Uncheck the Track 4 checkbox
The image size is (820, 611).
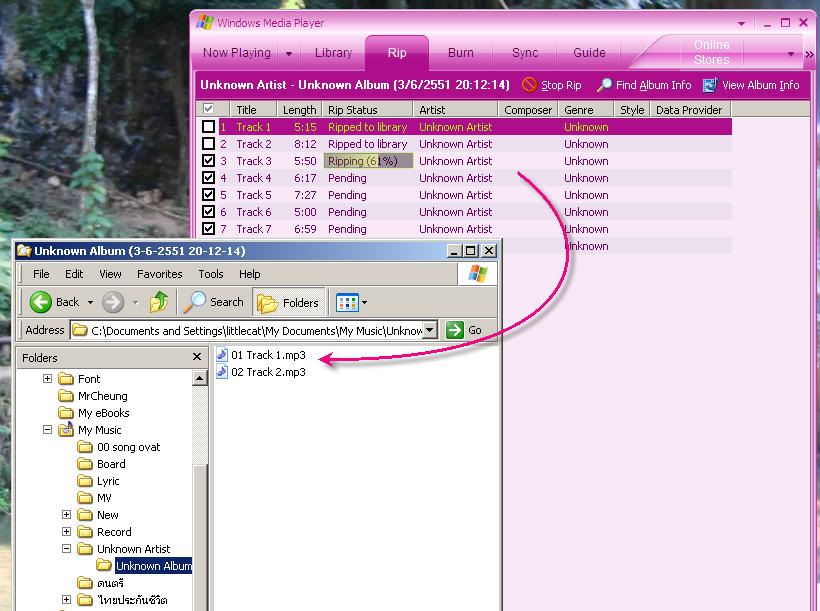click(x=208, y=178)
